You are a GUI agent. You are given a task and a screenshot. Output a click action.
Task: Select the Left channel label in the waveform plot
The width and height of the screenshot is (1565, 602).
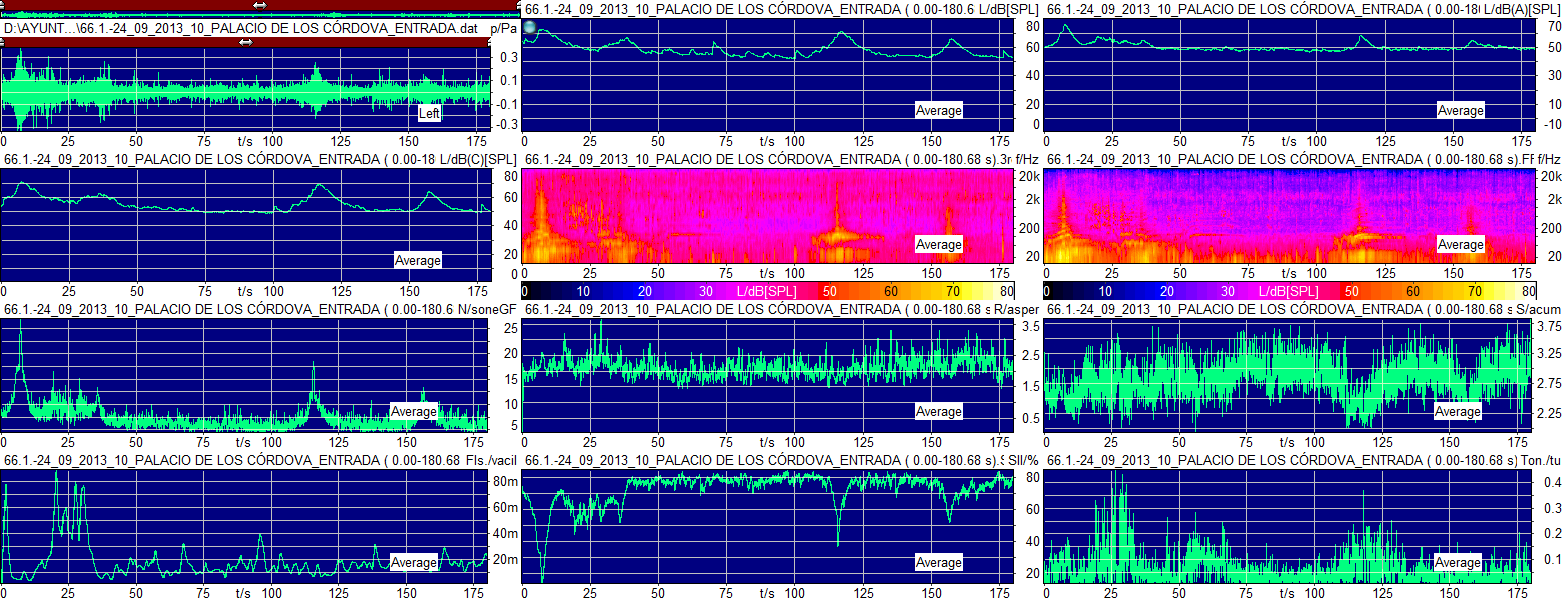[x=429, y=114]
